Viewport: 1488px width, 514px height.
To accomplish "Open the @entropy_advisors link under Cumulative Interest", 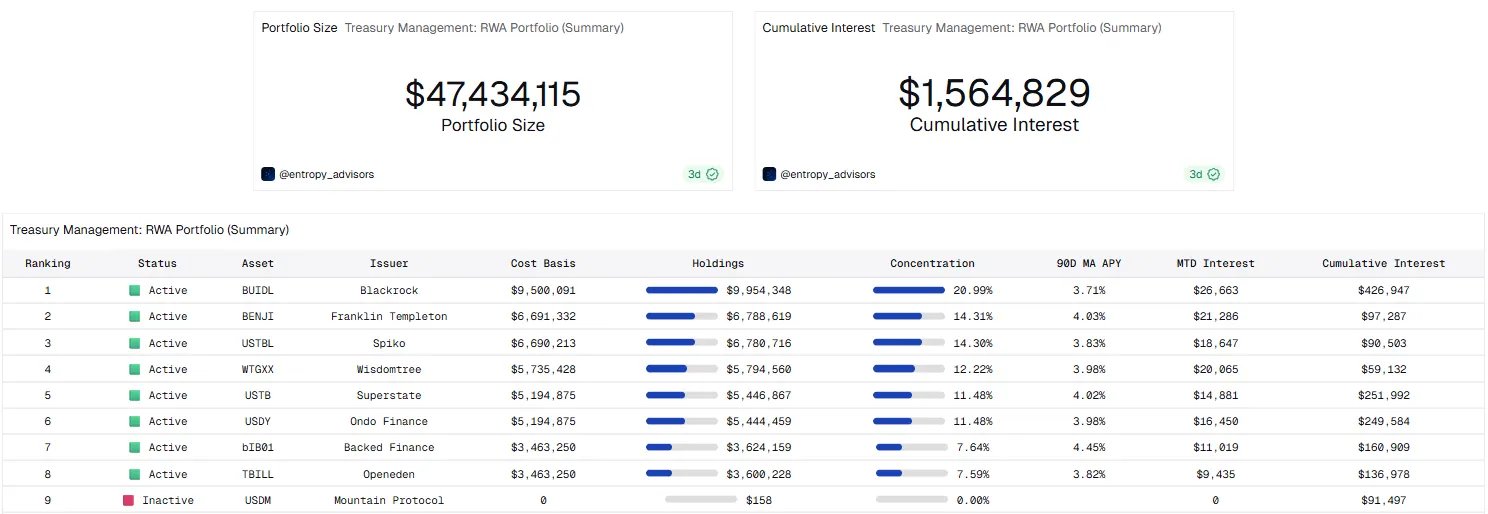I will tap(828, 174).
